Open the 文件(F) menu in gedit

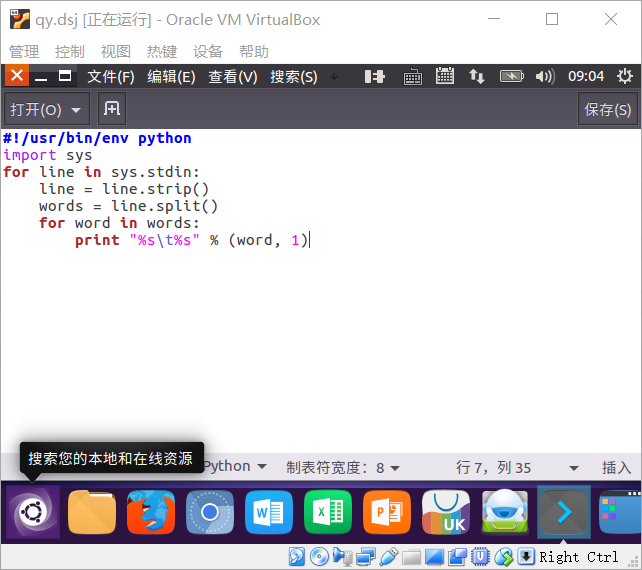(111, 77)
